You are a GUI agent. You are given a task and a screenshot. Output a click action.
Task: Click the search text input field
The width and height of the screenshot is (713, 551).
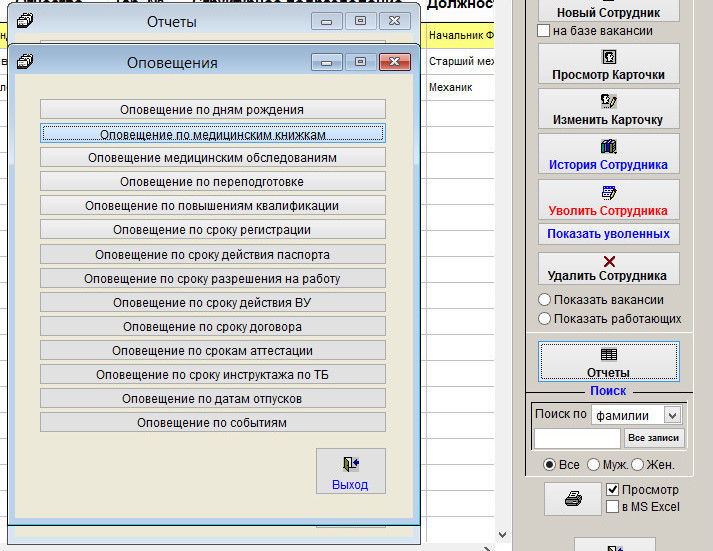[x=577, y=438]
